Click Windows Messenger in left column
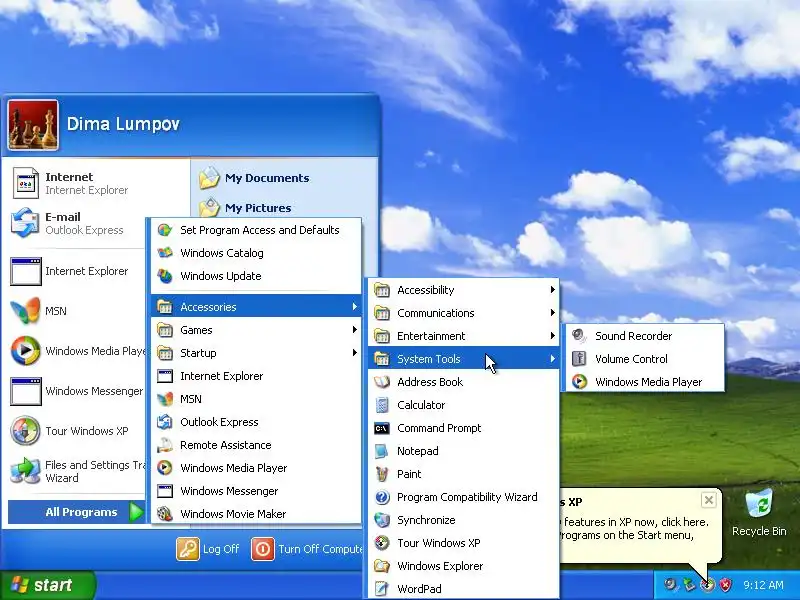 click(77, 391)
